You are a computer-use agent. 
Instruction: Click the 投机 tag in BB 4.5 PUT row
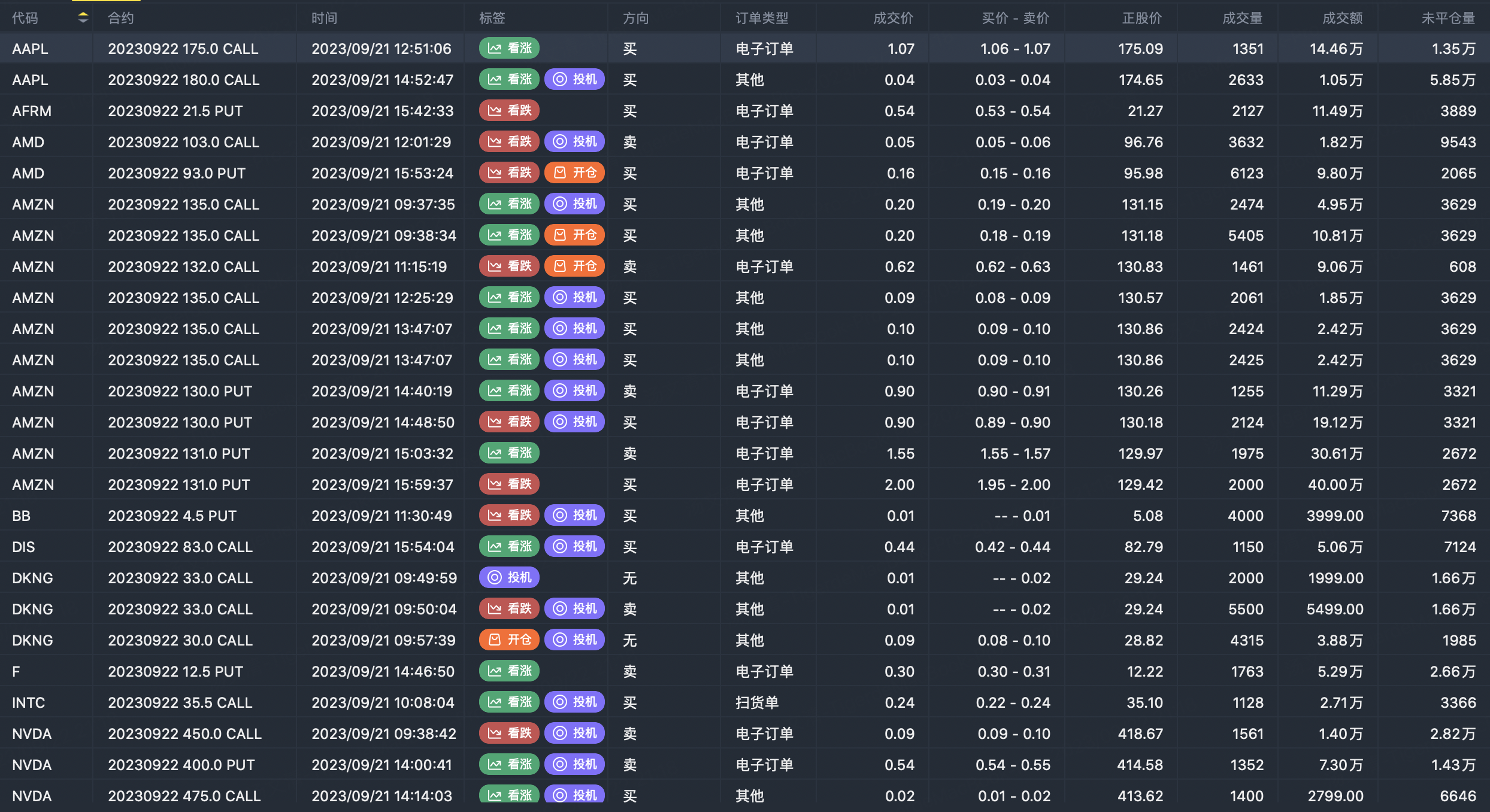tap(574, 516)
